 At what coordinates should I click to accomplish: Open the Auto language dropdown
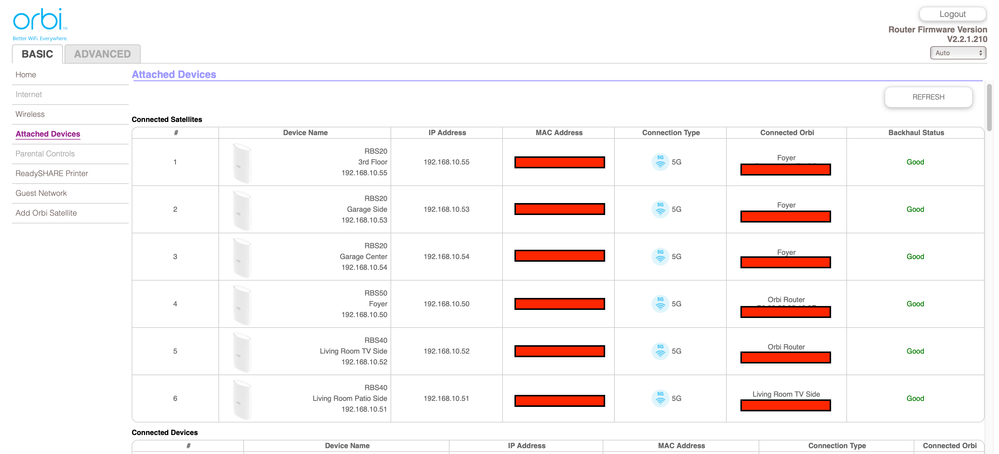(x=958, y=53)
